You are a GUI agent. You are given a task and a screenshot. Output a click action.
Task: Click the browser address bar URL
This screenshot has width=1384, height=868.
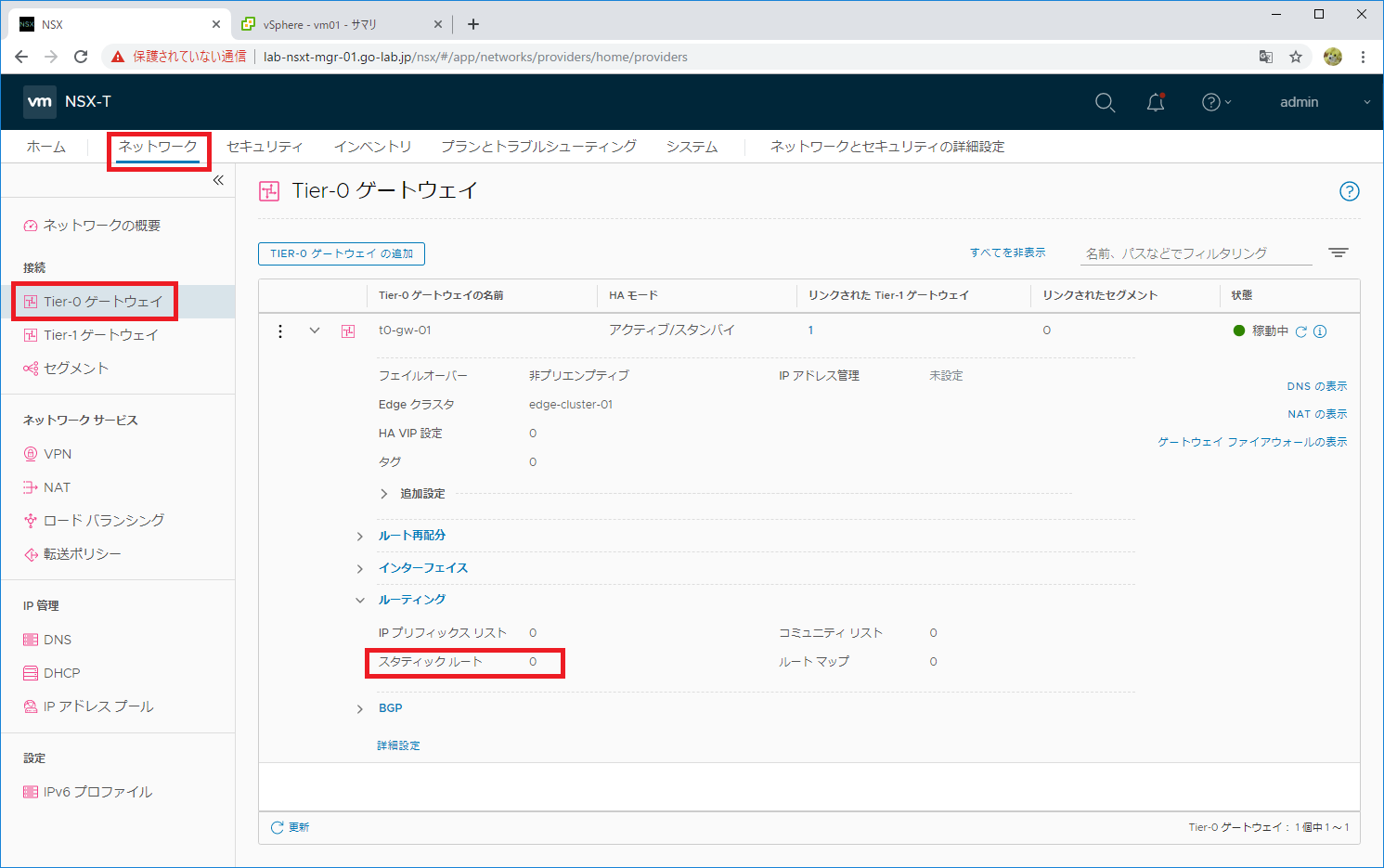[x=475, y=57]
